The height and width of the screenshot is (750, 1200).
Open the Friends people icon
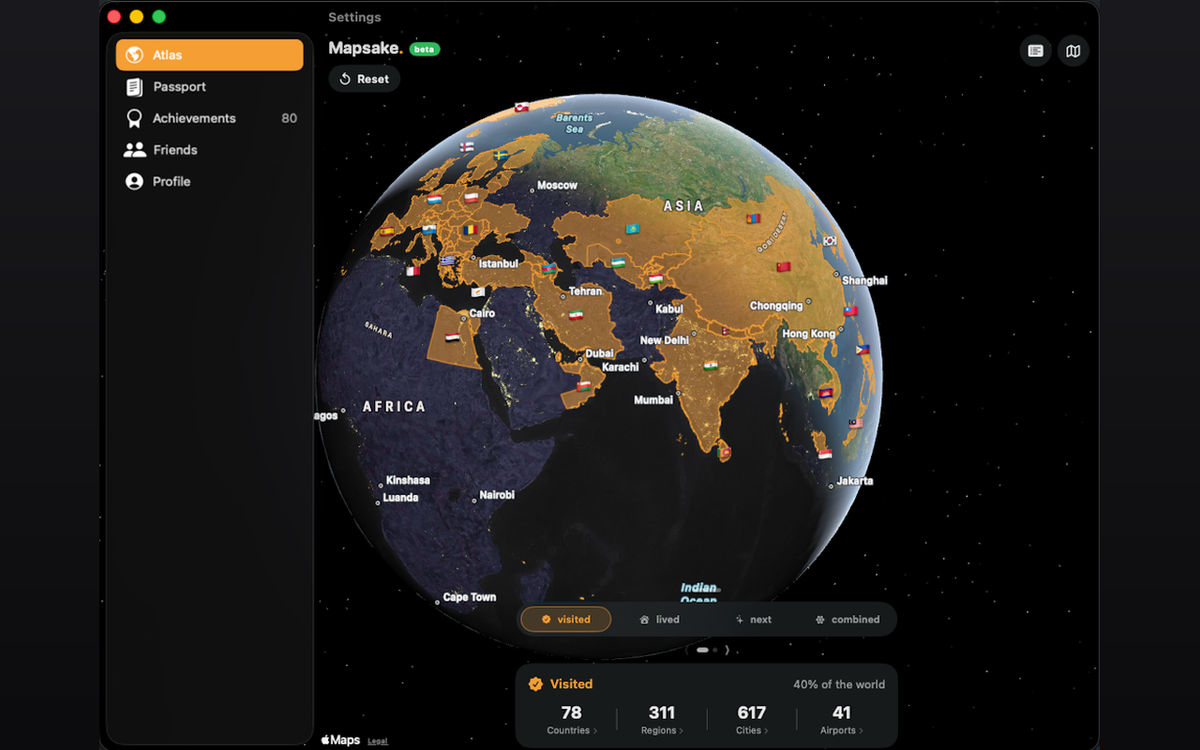pos(134,150)
